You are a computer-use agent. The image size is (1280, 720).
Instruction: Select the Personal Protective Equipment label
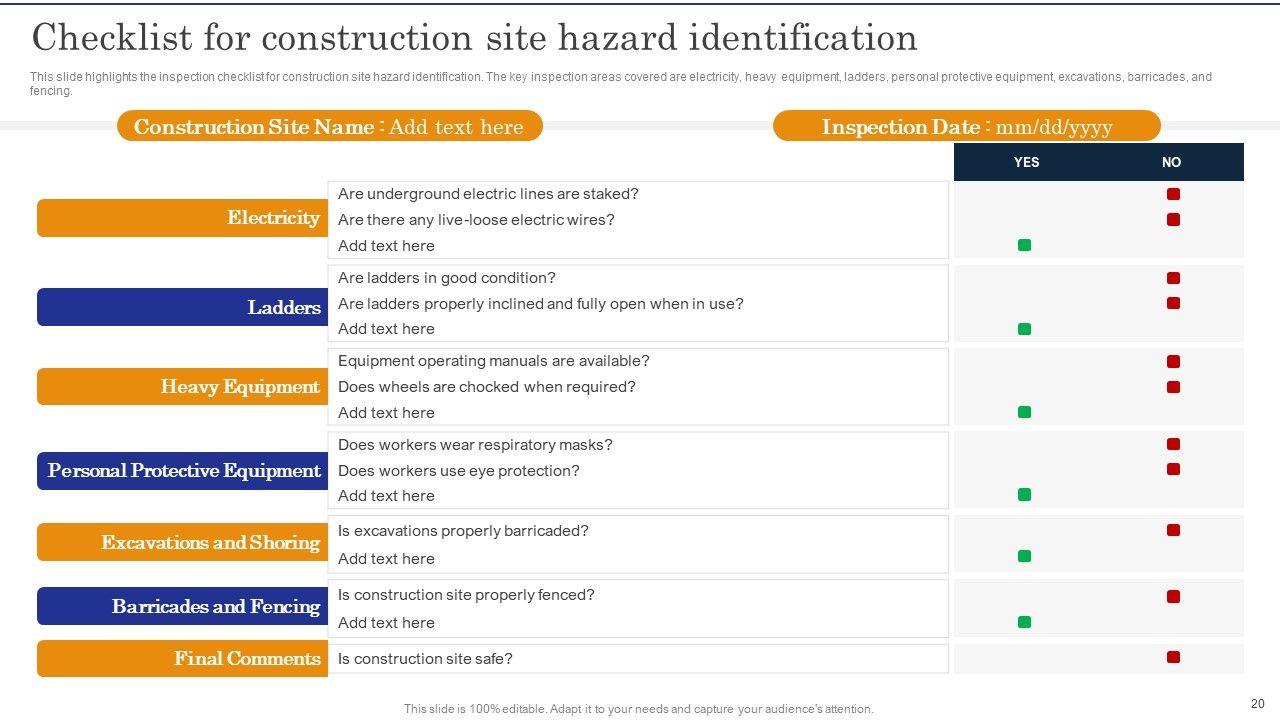point(183,471)
